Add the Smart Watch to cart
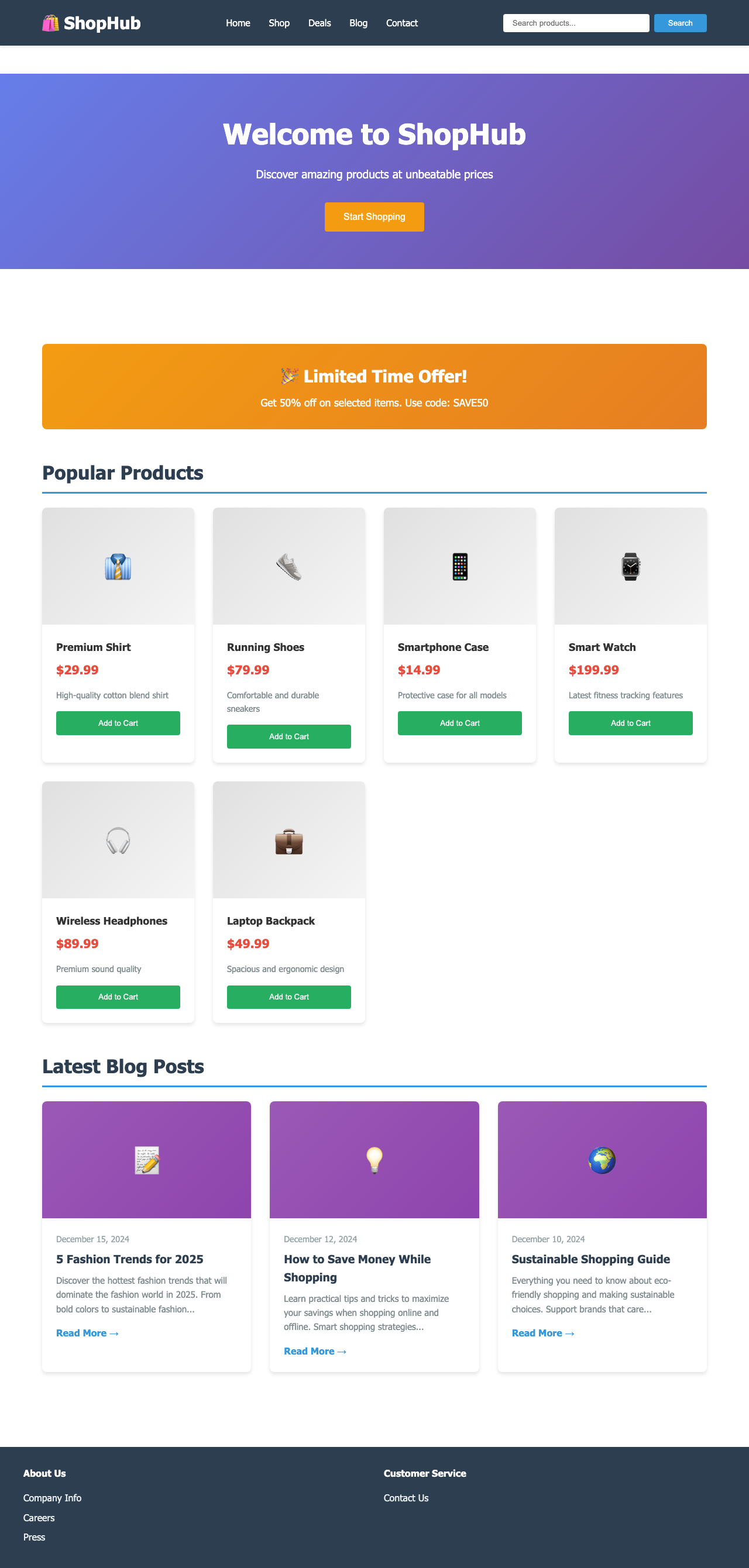This screenshot has height=1568, width=749. point(630,723)
